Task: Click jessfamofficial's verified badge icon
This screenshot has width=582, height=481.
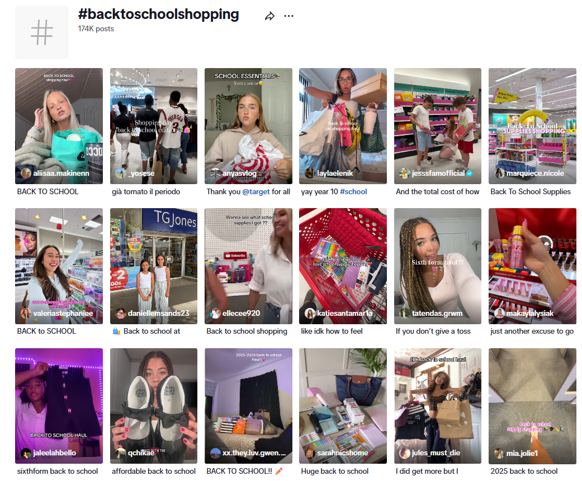Action: tap(470, 173)
